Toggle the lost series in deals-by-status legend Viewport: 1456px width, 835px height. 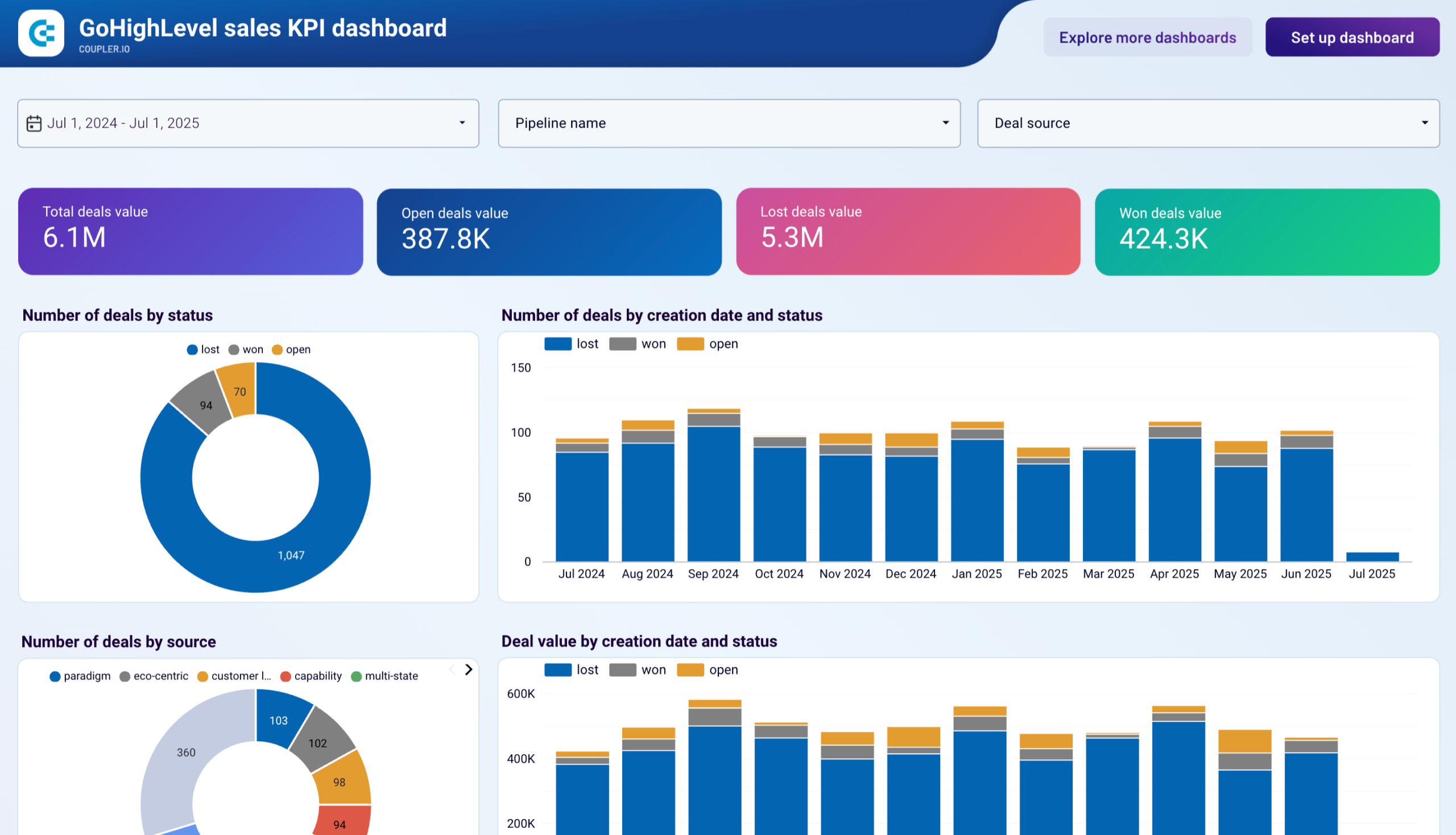click(202, 349)
